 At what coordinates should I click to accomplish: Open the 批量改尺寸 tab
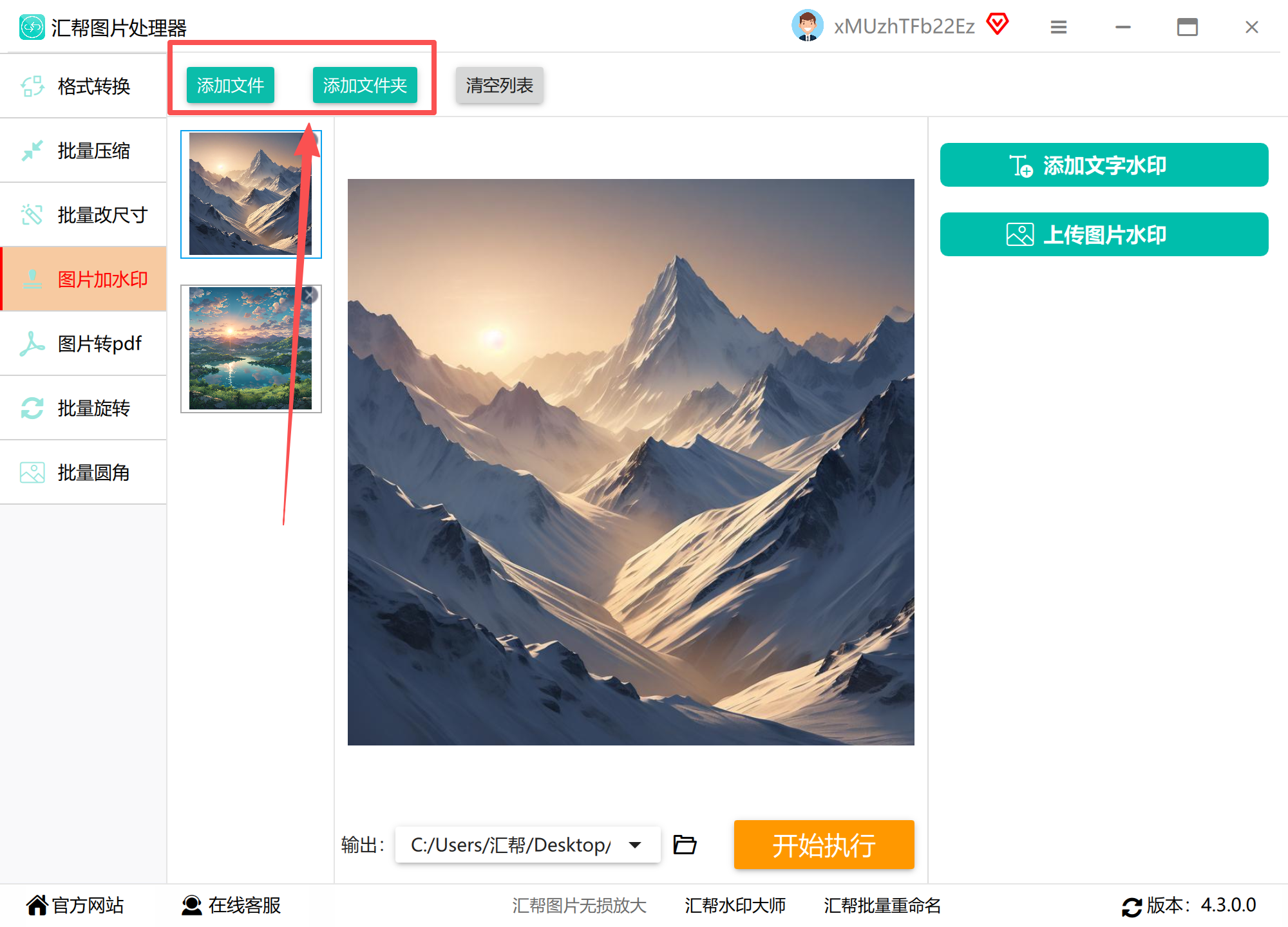click(84, 214)
